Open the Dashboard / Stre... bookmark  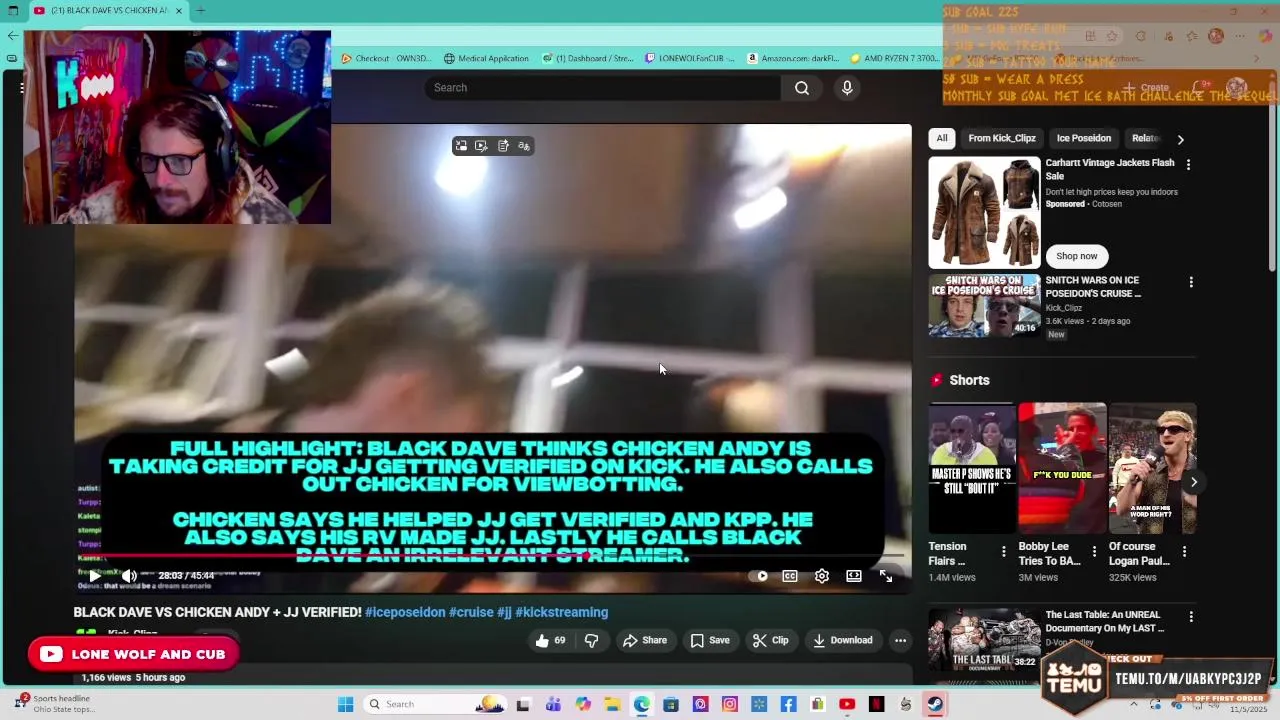tap(588, 58)
